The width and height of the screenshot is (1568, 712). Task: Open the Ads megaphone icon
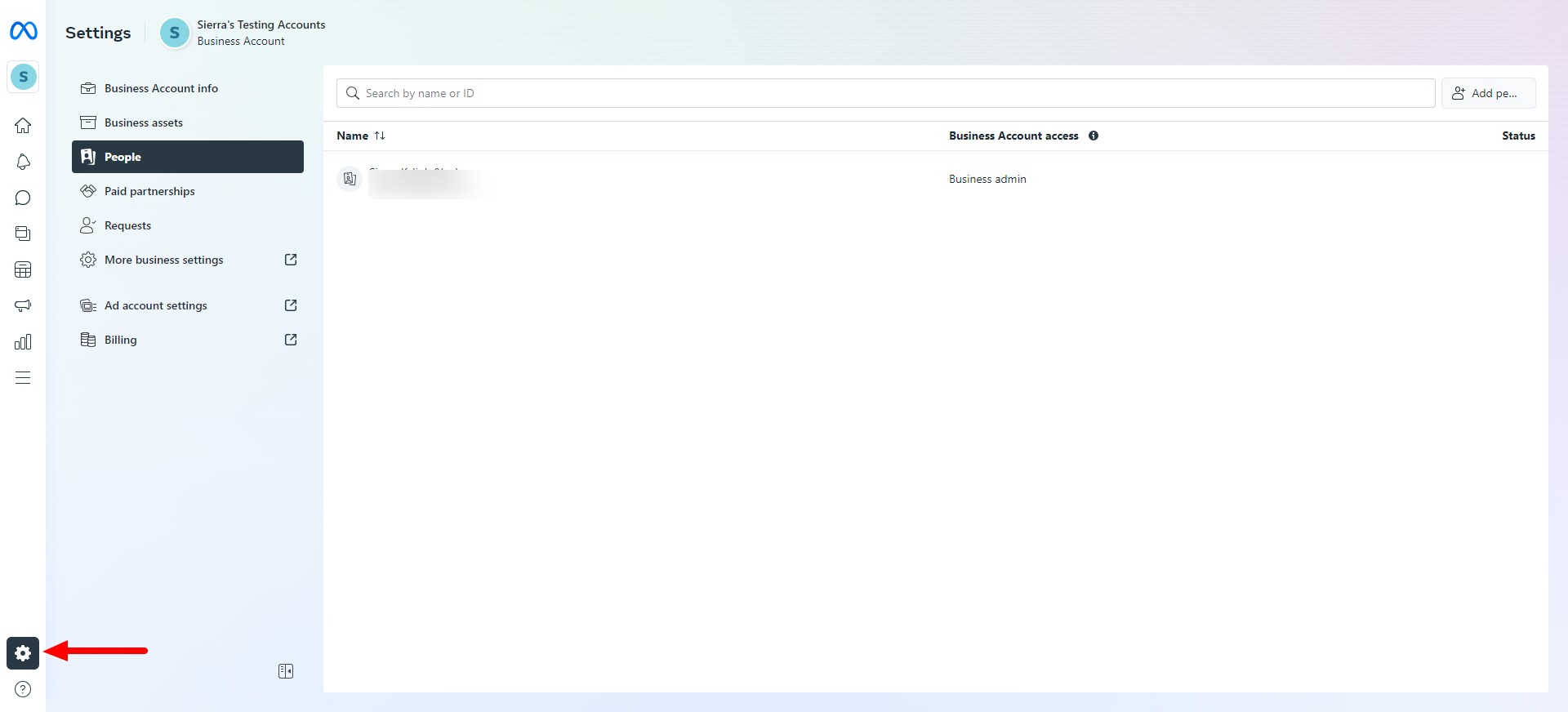23,305
